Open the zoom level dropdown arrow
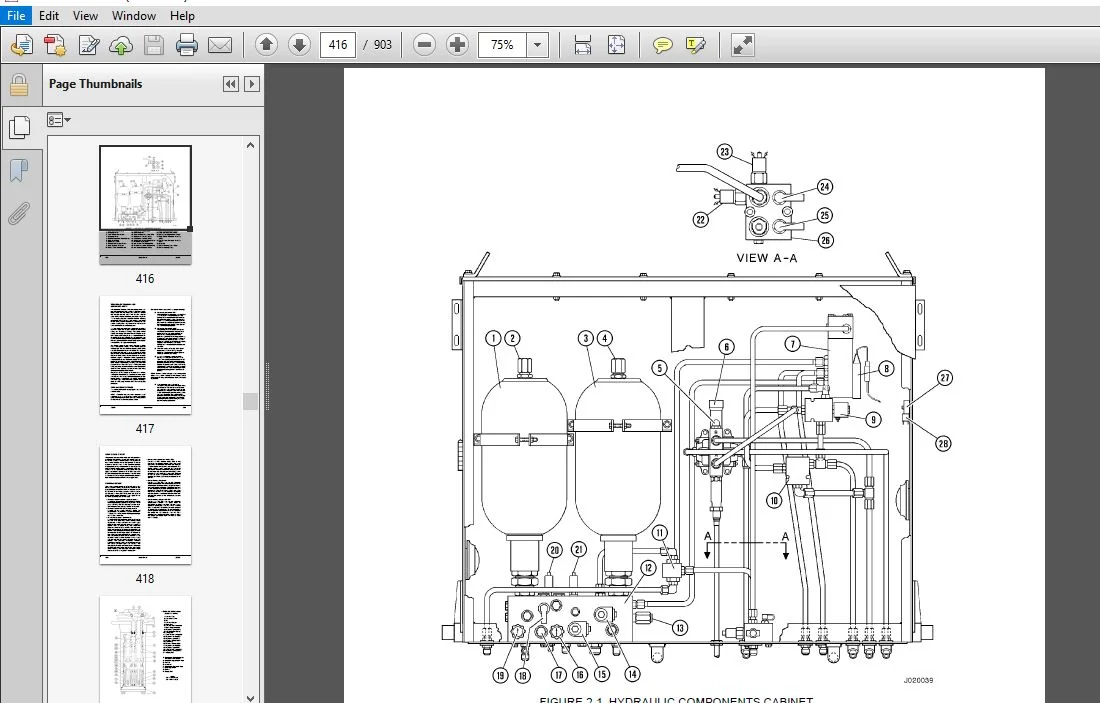Image resolution: width=1100 pixels, height=703 pixels. click(537, 45)
